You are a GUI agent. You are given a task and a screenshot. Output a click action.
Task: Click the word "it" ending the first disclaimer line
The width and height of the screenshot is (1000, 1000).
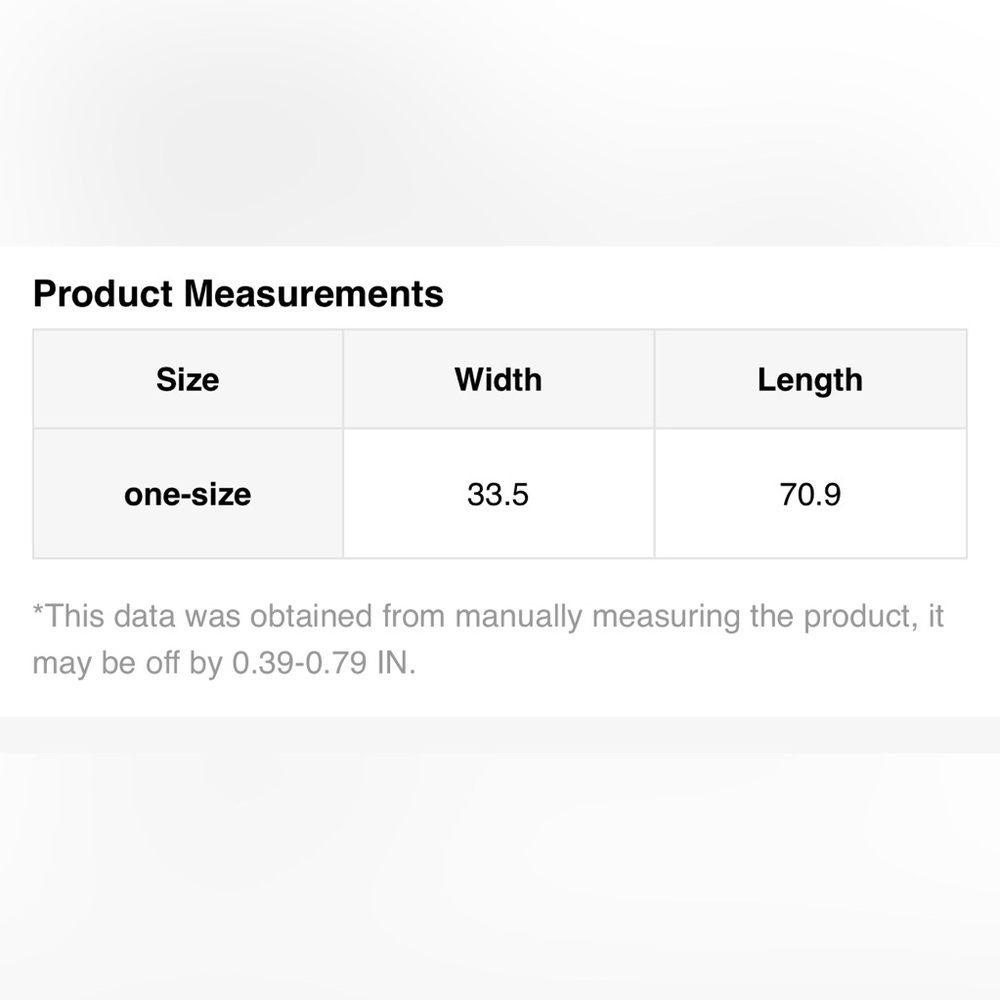pos(935,616)
